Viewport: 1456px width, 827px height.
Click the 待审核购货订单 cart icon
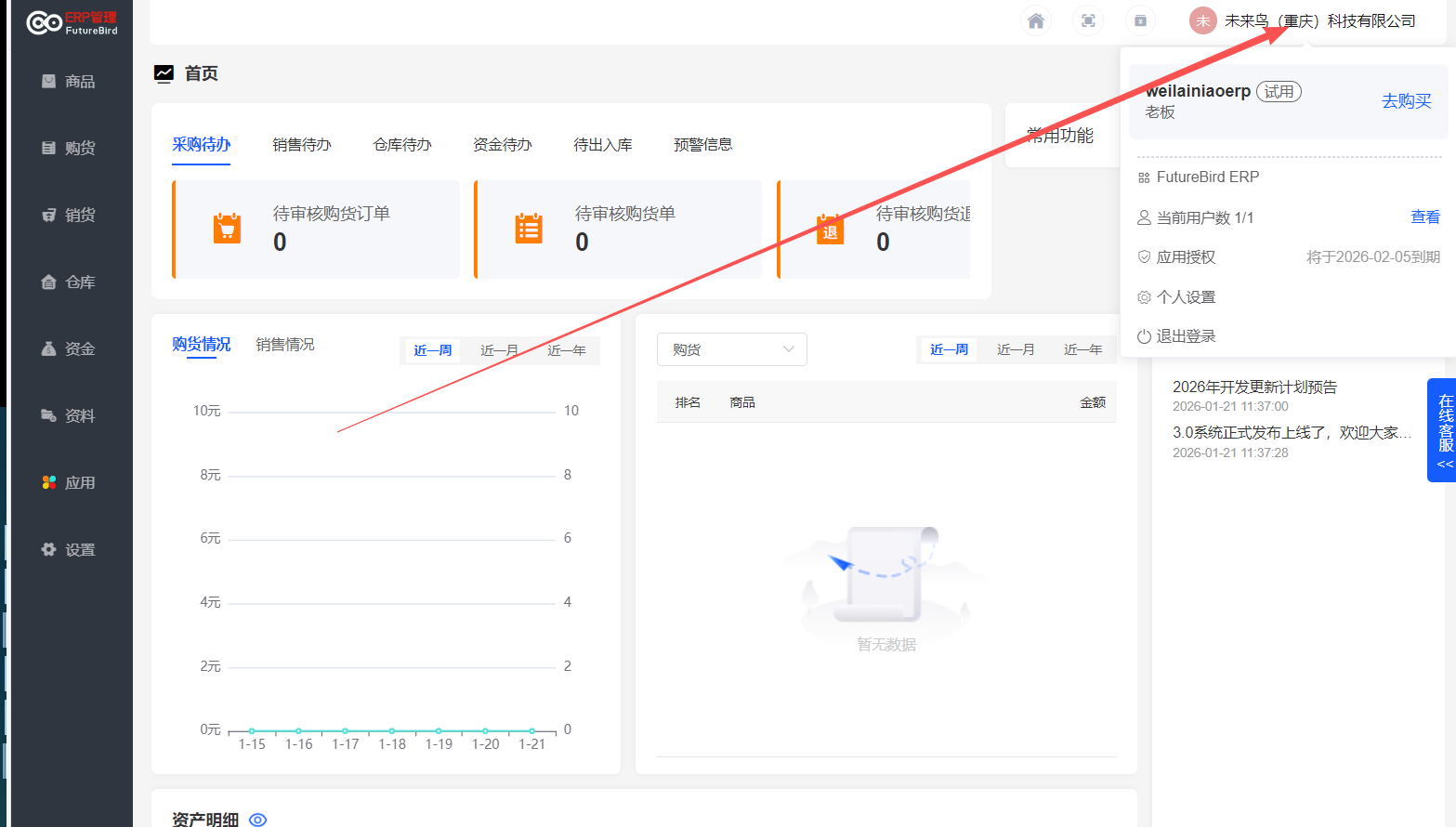[227, 229]
